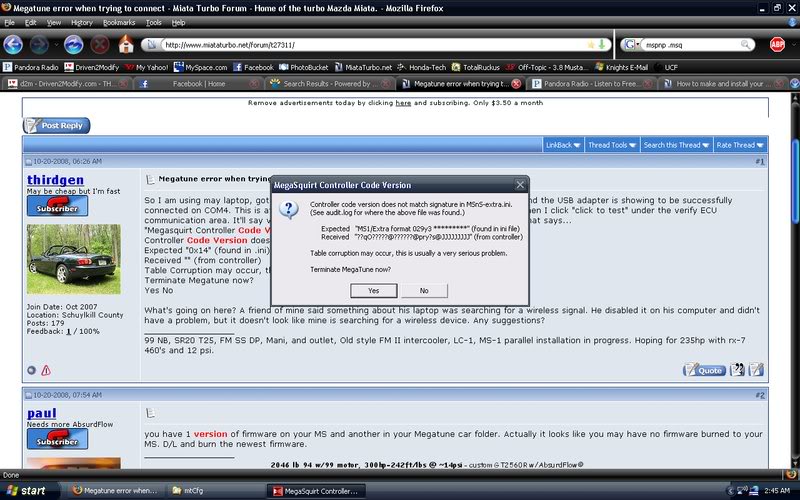This screenshot has width=800, height=500.
Task: Open the Driven2Modify bookmark
Action: tap(91, 67)
